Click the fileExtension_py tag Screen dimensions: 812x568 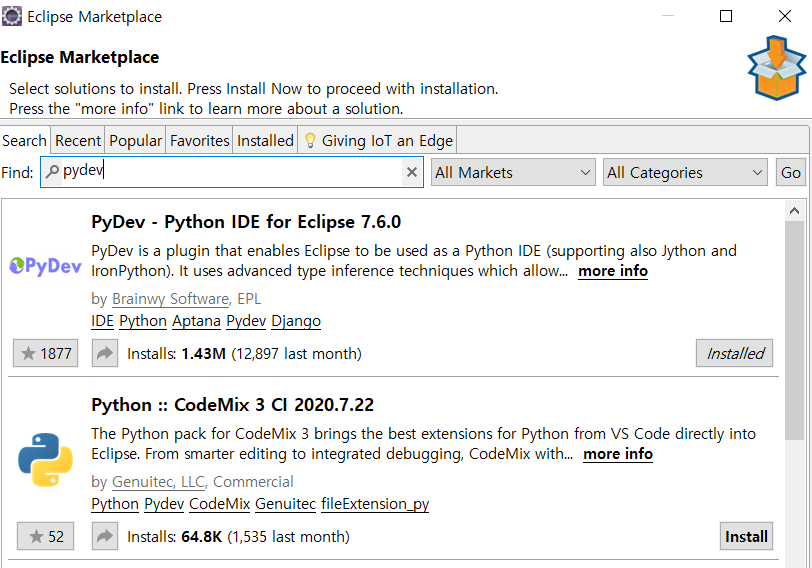[x=375, y=504]
